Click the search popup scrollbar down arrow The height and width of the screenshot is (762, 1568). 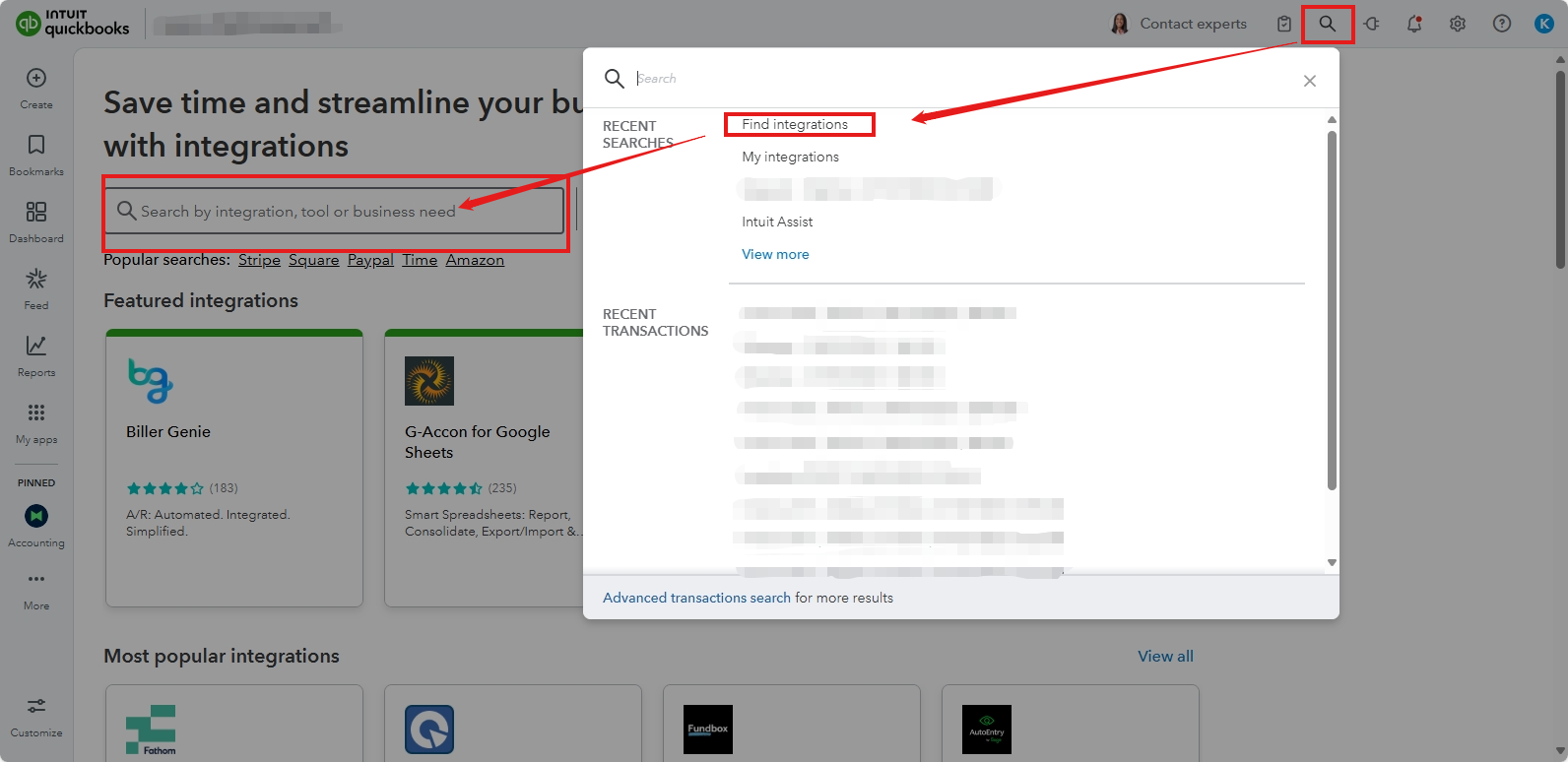pos(1332,563)
